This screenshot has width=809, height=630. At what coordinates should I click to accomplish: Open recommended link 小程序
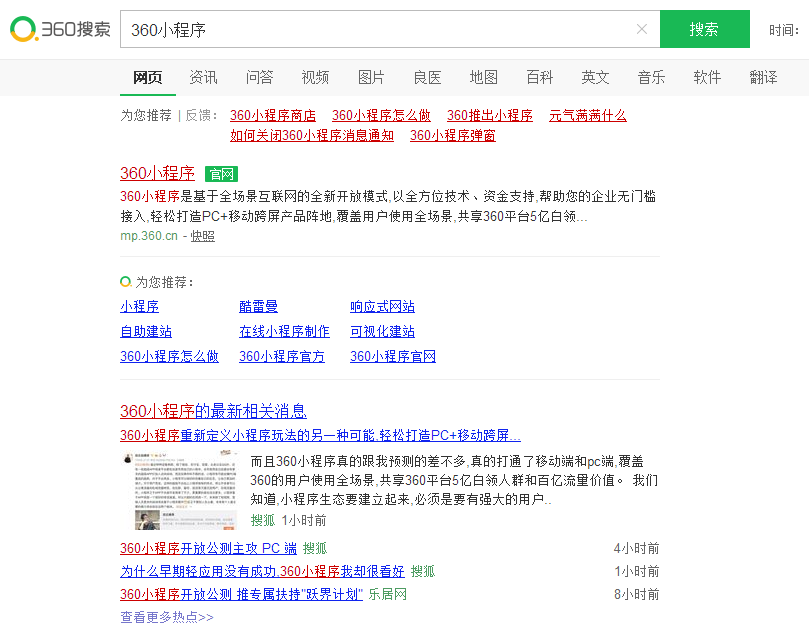[x=140, y=306]
